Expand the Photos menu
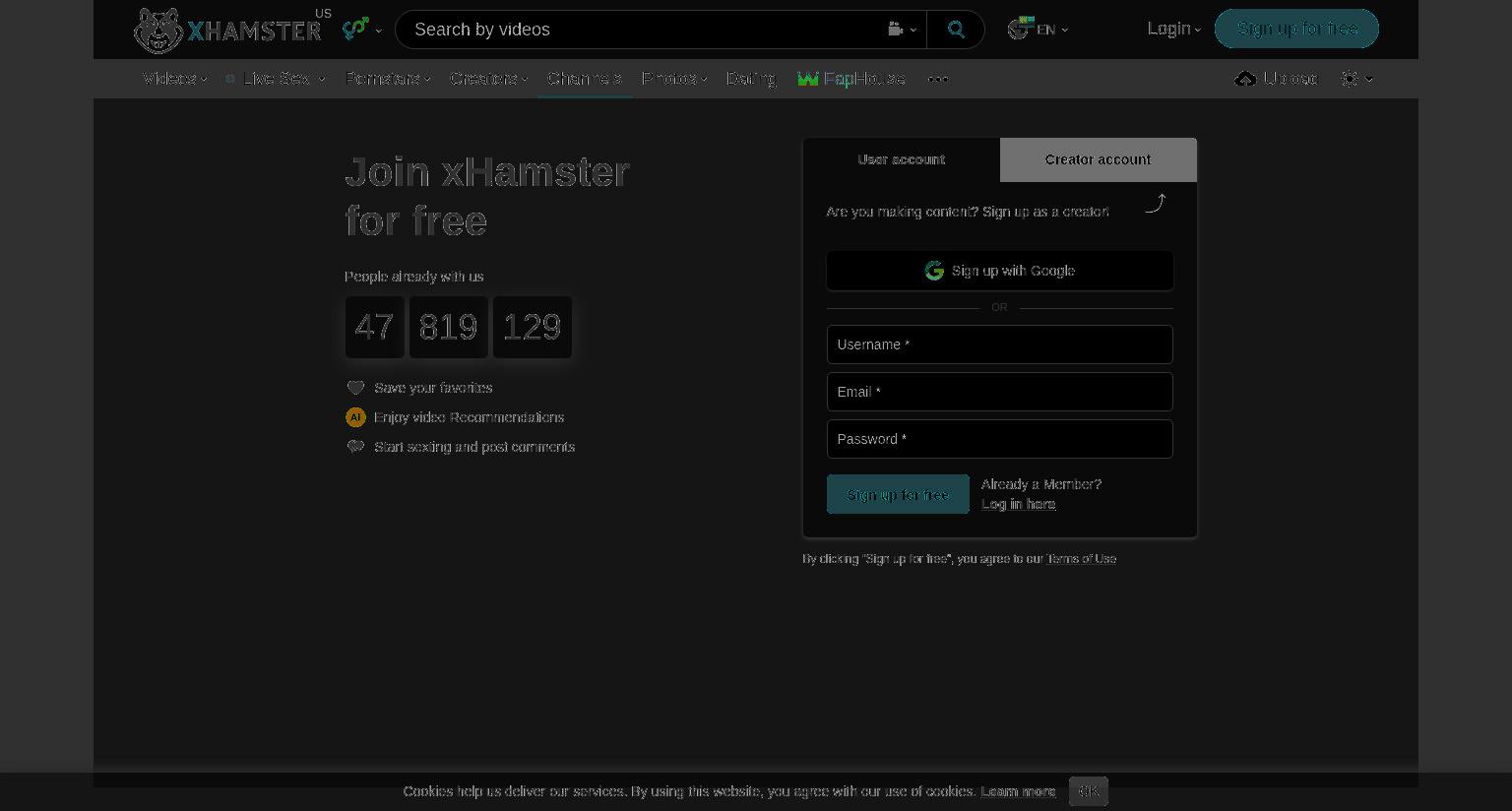Screen dimensions: 1512x811 tap(674, 79)
